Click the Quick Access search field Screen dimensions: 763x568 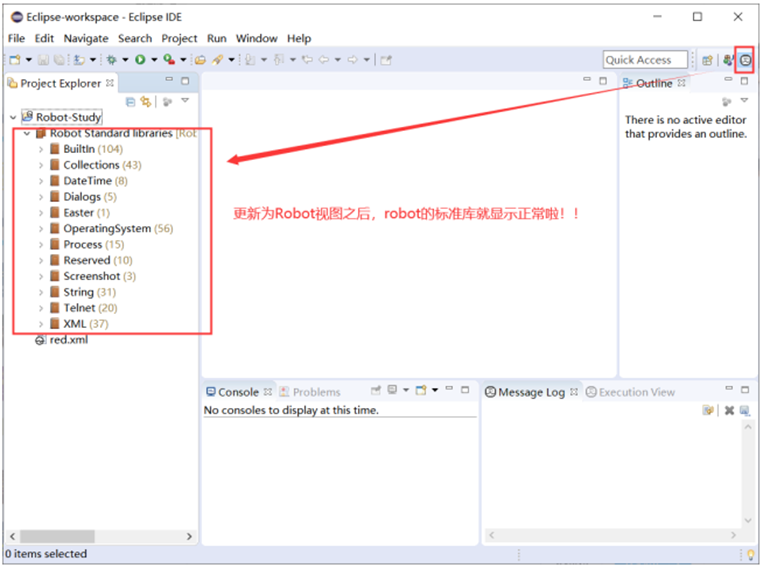(645, 60)
